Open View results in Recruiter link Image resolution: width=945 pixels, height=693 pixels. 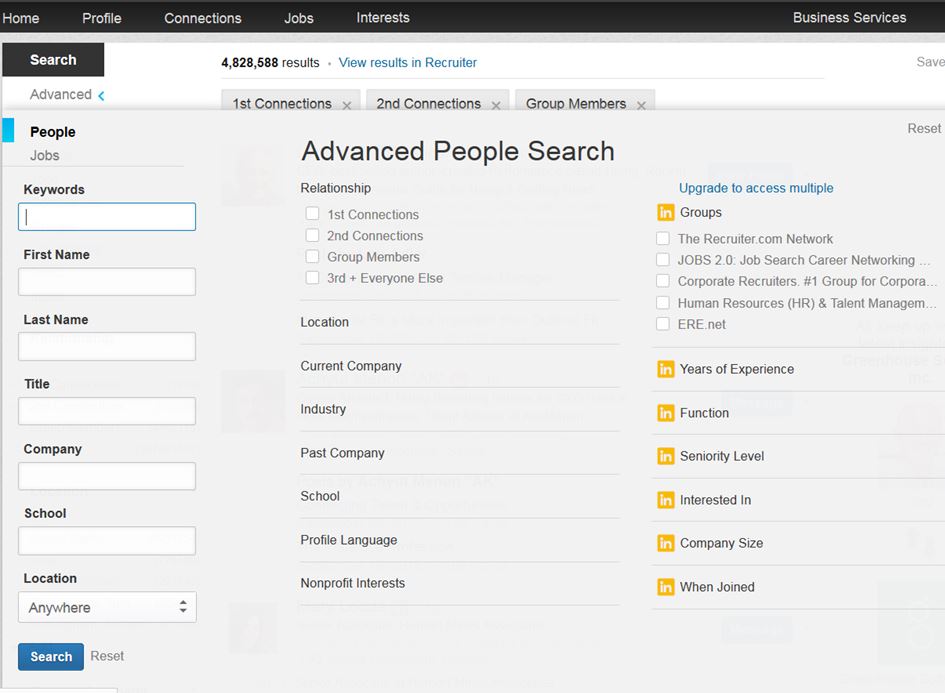pyautogui.click(x=407, y=63)
